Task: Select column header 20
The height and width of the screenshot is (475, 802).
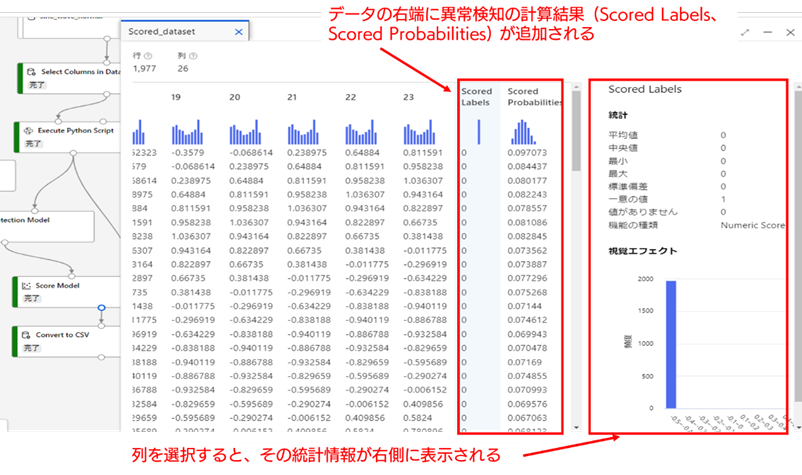Action: (234, 97)
